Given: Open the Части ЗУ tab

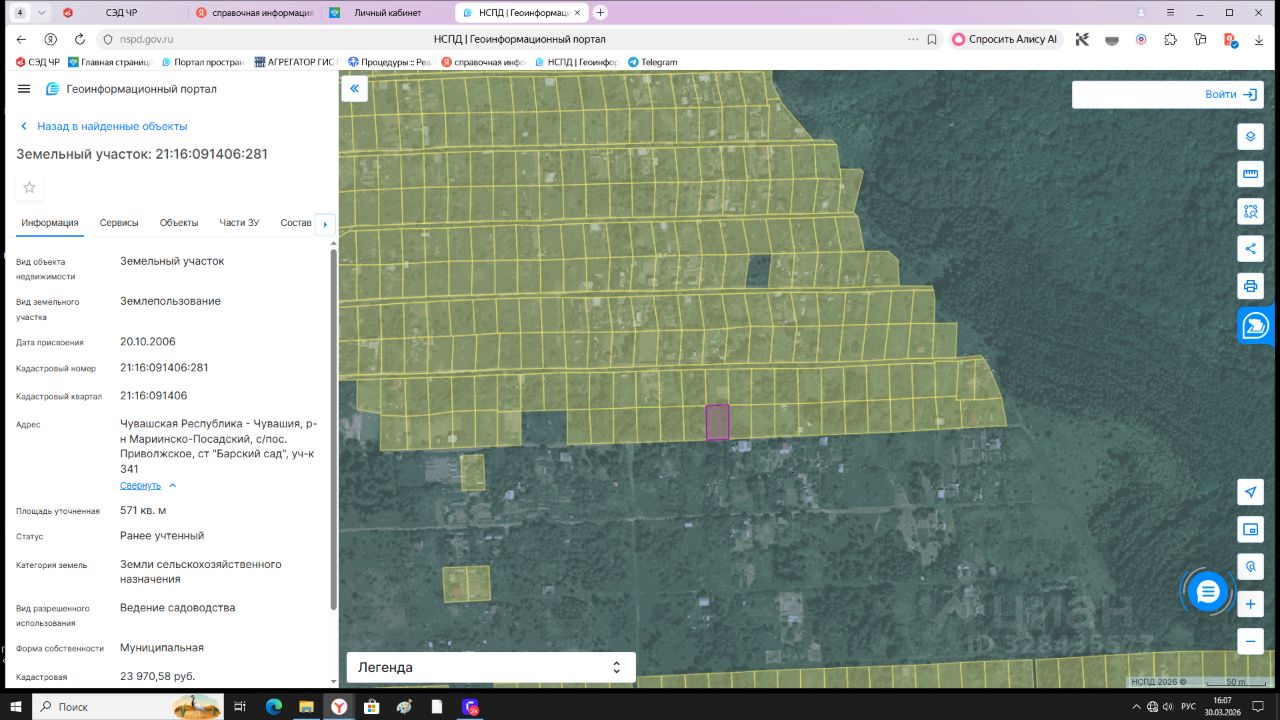Looking at the screenshot, I should pyautogui.click(x=239, y=223).
